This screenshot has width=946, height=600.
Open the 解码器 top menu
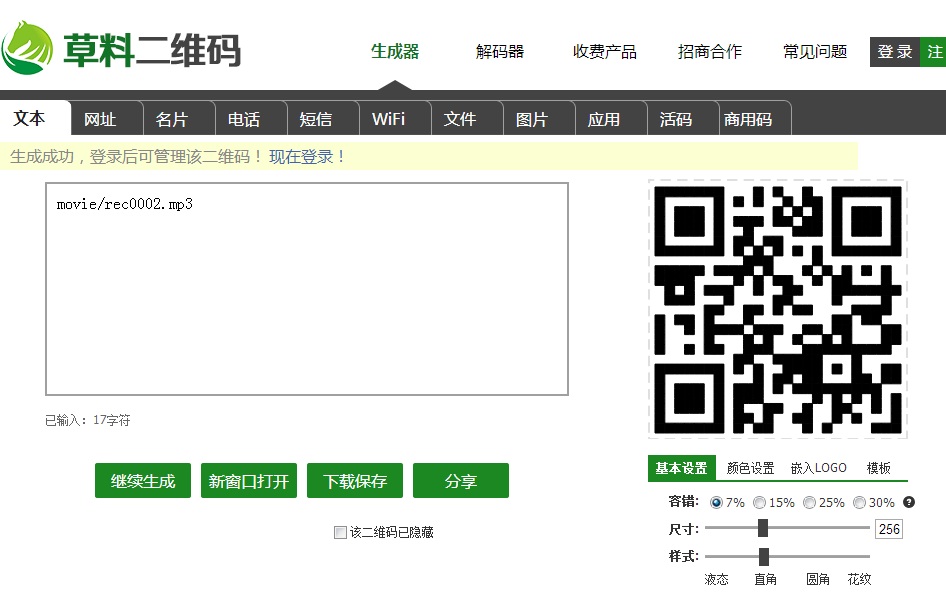tap(500, 52)
